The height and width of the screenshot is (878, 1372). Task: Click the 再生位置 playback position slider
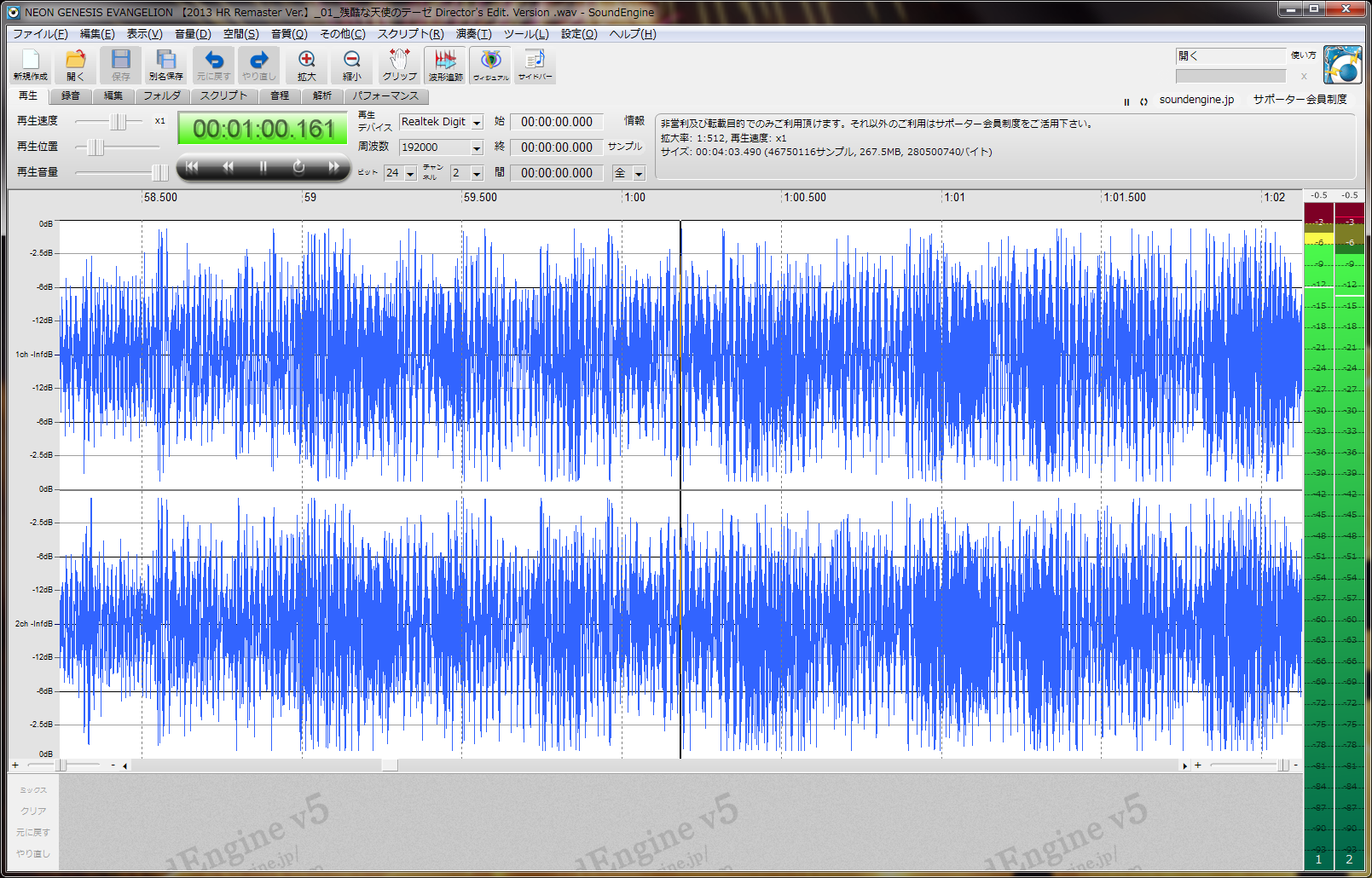coord(118,147)
